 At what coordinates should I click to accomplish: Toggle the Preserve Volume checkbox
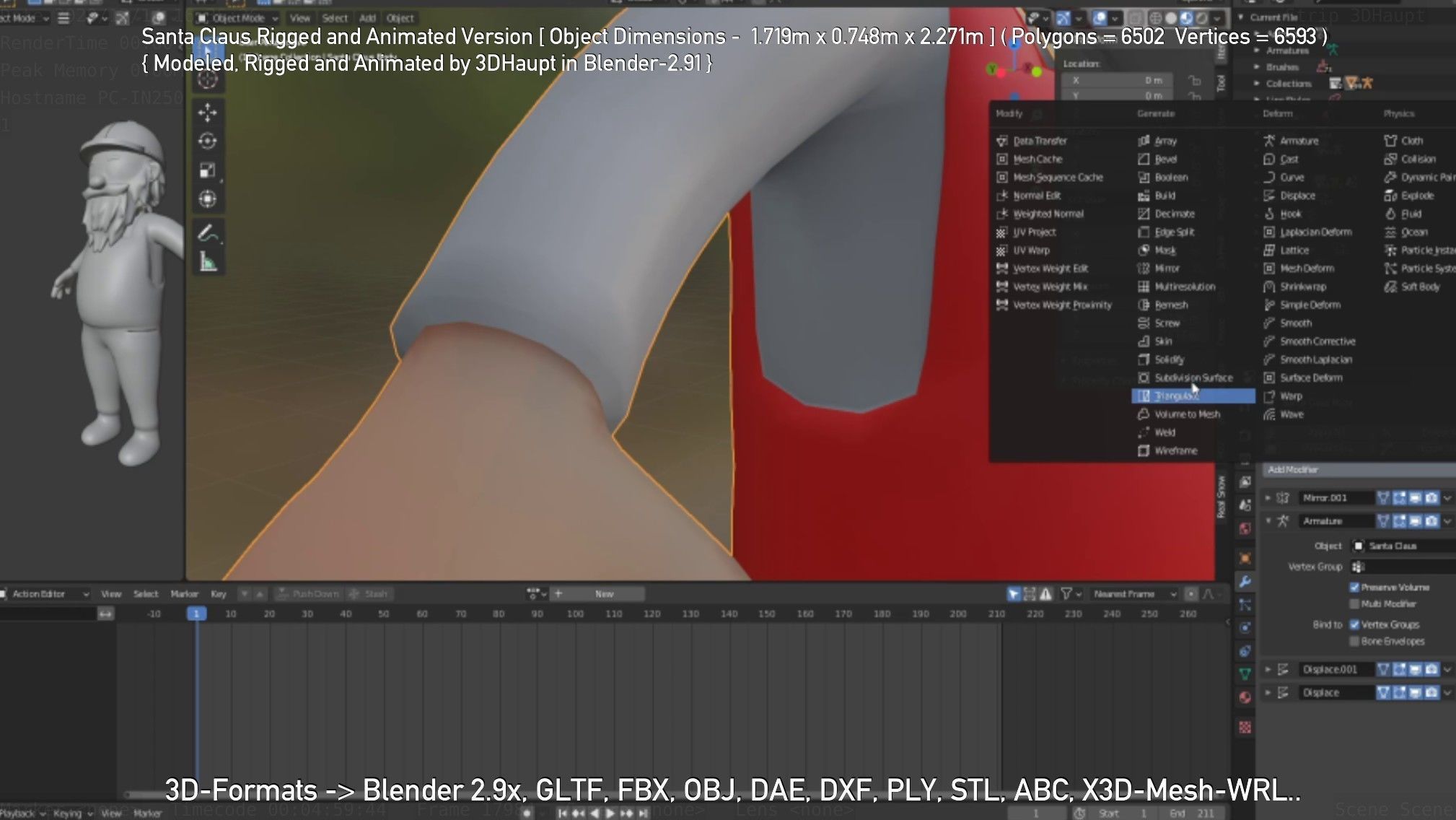1354,587
